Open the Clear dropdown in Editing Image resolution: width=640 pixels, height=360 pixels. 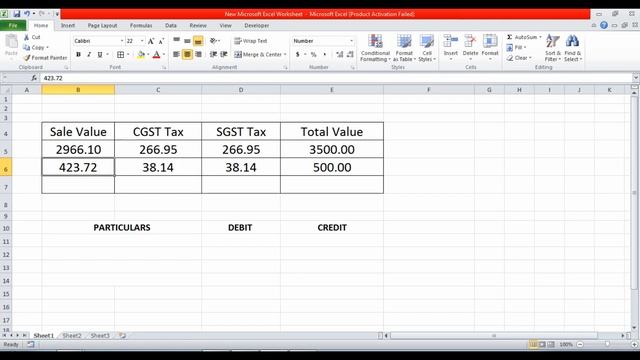coord(519,58)
